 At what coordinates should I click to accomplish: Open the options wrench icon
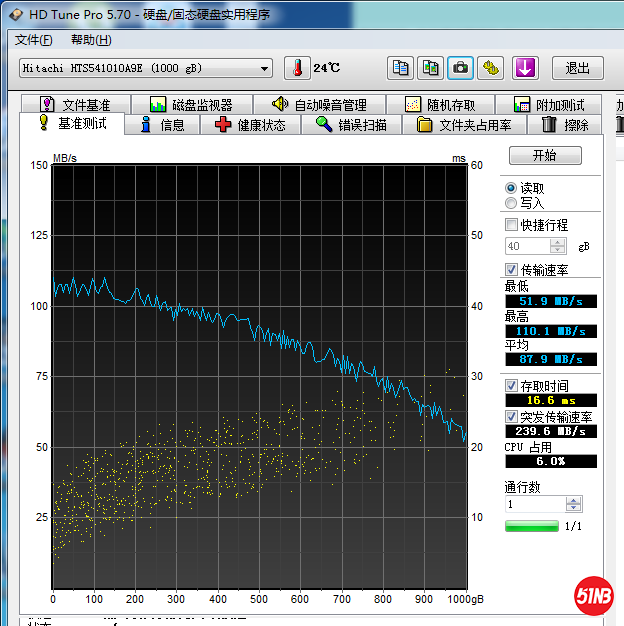[x=490, y=68]
